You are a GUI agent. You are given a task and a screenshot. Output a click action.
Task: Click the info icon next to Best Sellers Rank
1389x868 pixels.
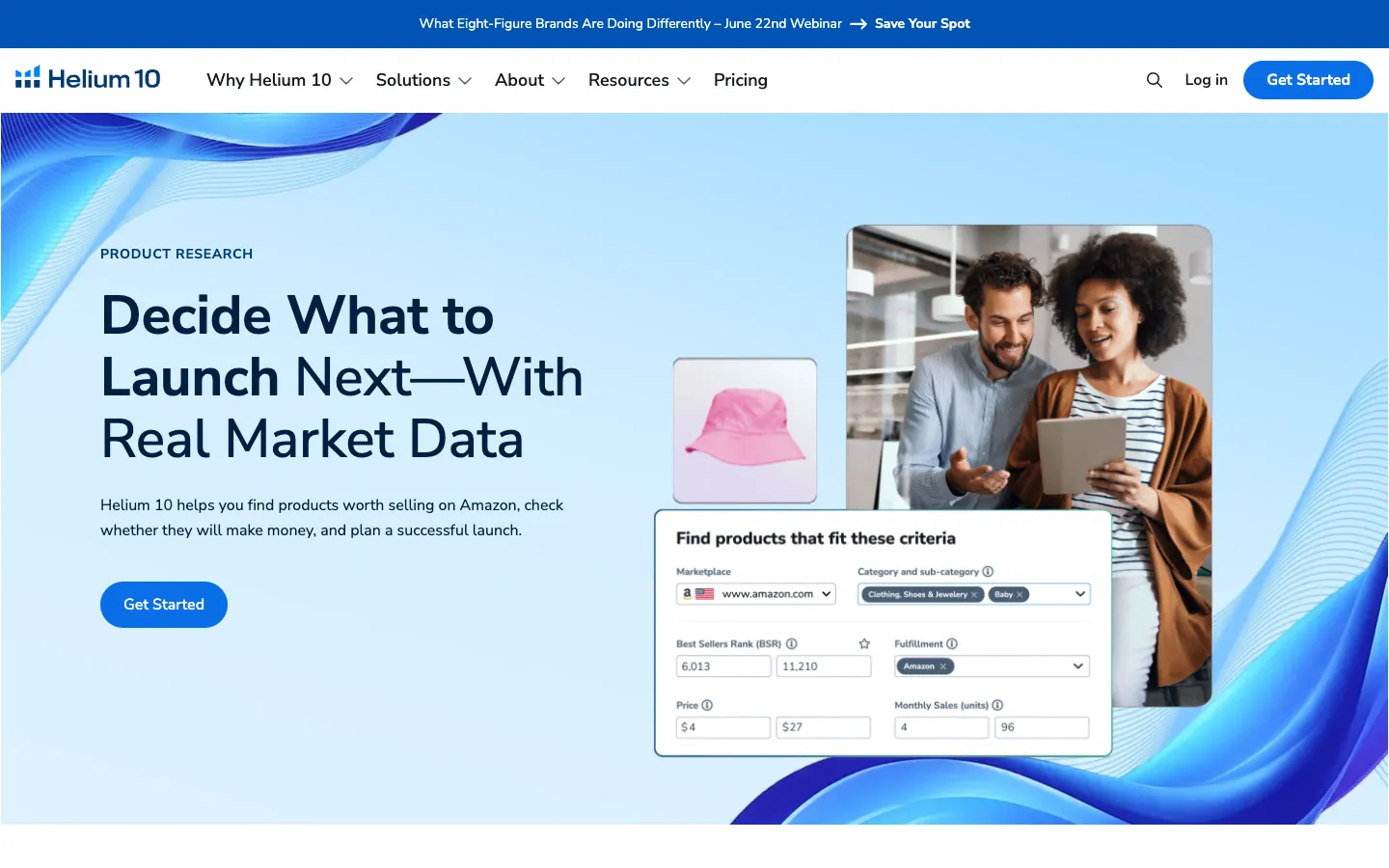coord(791,643)
